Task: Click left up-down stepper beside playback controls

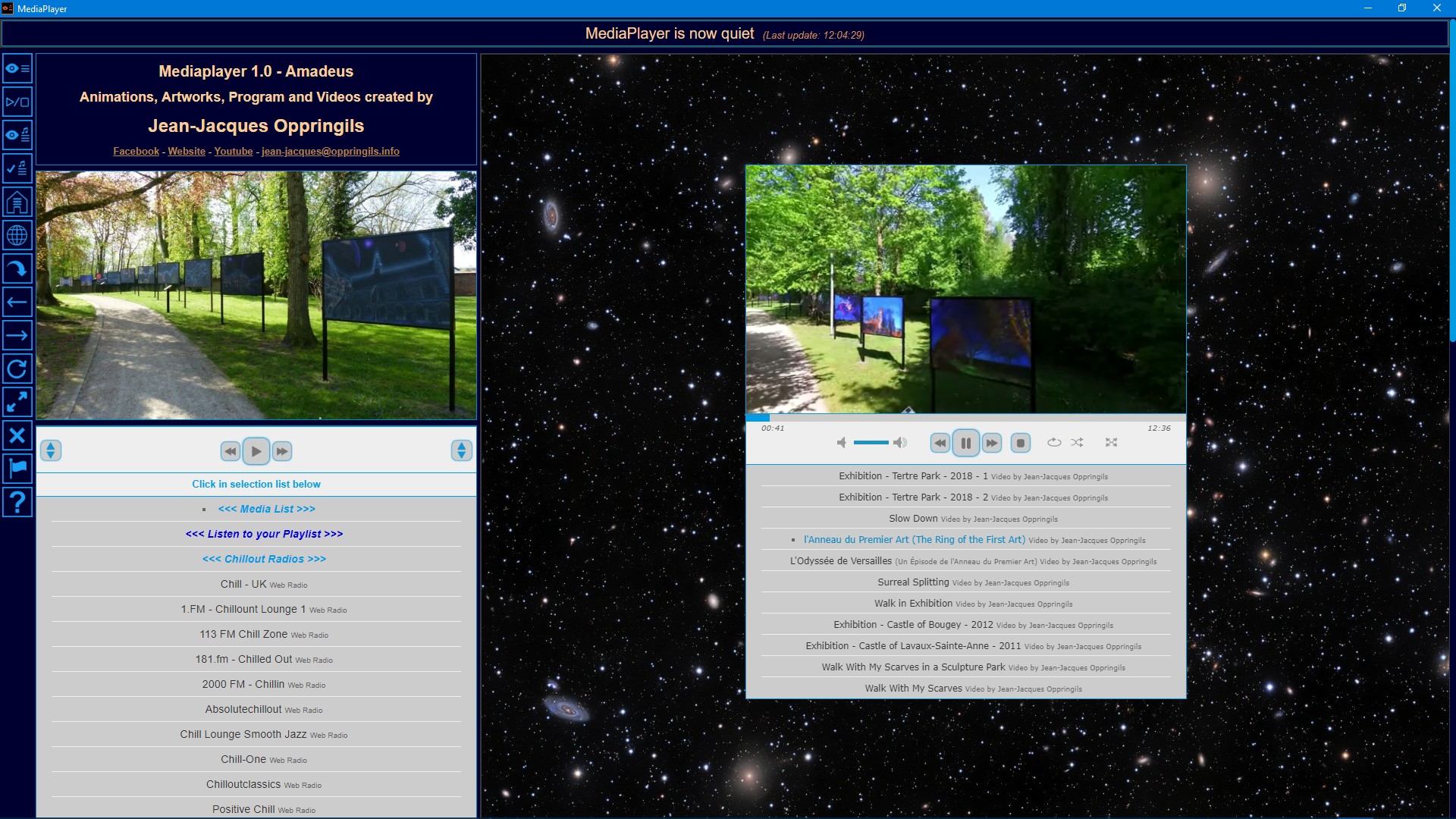Action: click(x=50, y=450)
